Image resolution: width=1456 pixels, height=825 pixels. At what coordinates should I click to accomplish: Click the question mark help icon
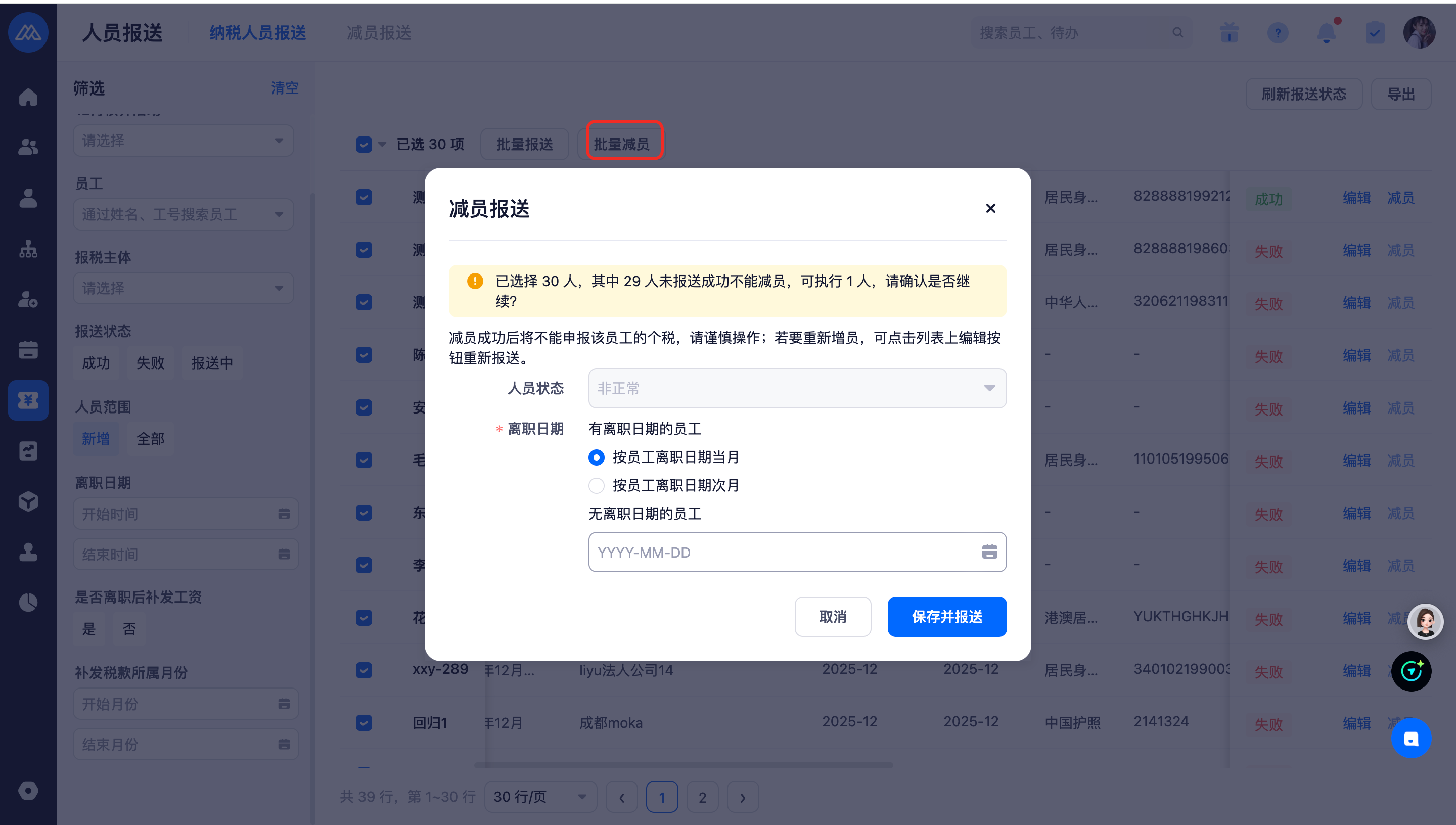(x=1278, y=33)
